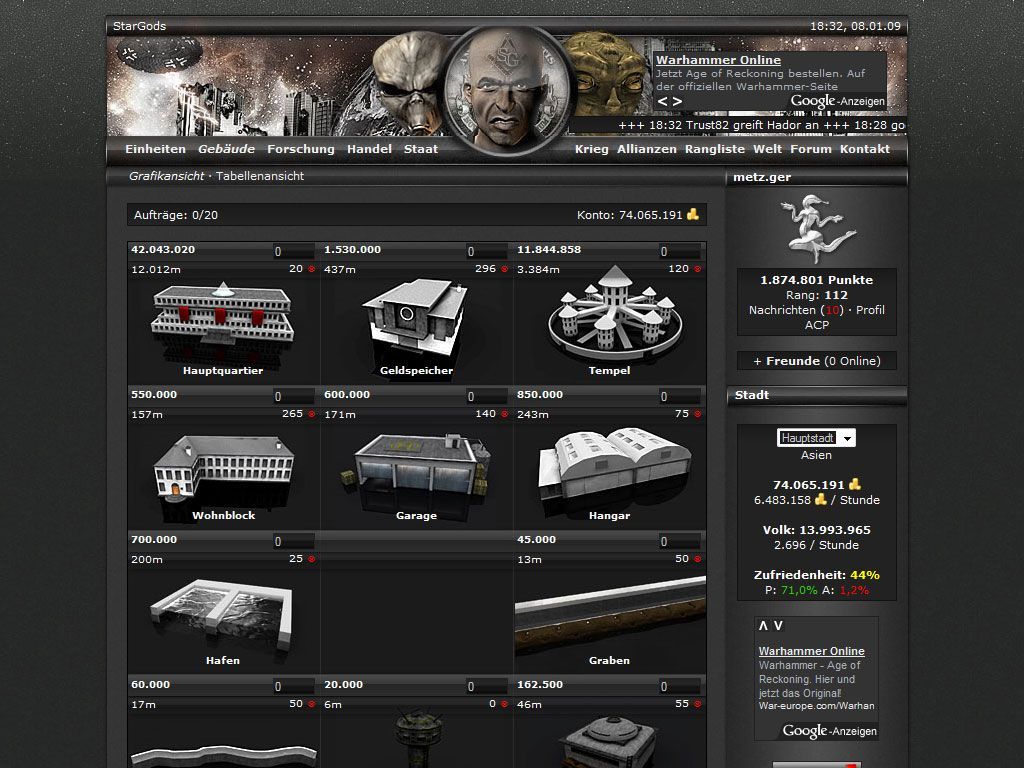
Task: Open the Profil link
Action: (x=870, y=310)
